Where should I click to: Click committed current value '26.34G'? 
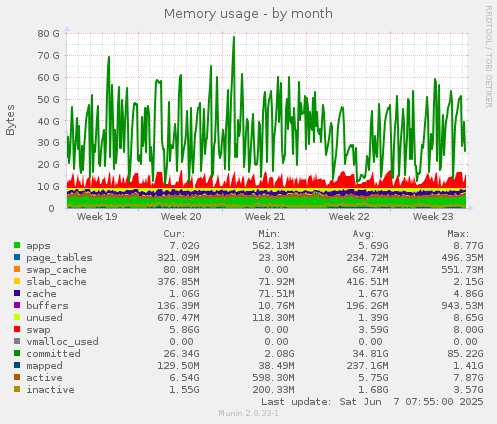point(181,354)
